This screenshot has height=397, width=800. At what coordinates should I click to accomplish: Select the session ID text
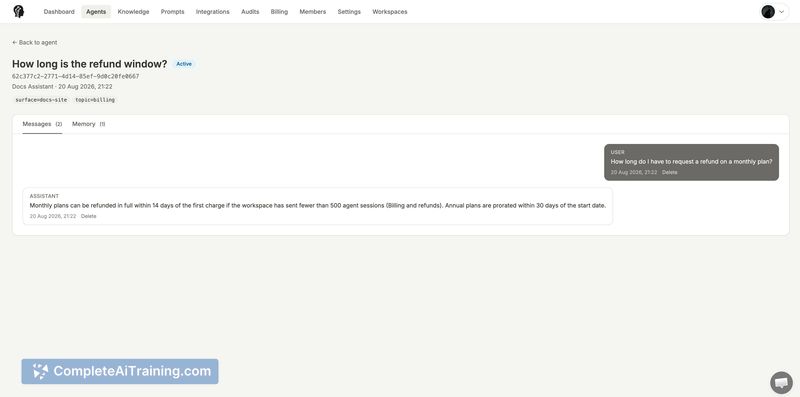coord(76,77)
